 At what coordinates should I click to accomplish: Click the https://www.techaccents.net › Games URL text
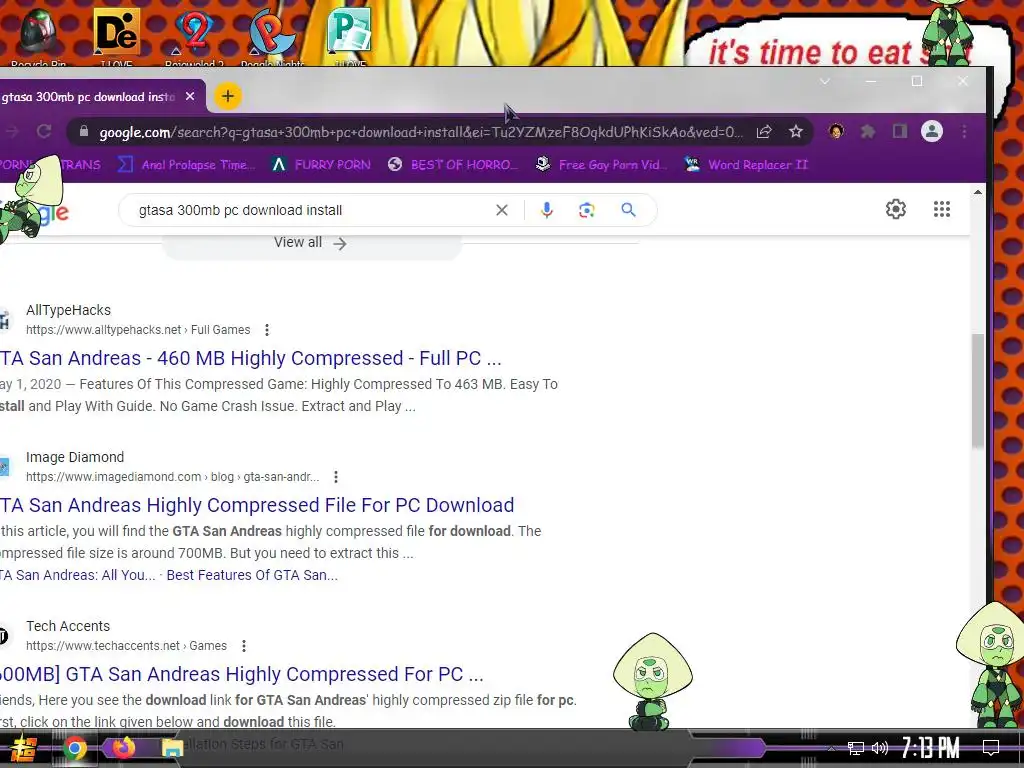[127, 646]
